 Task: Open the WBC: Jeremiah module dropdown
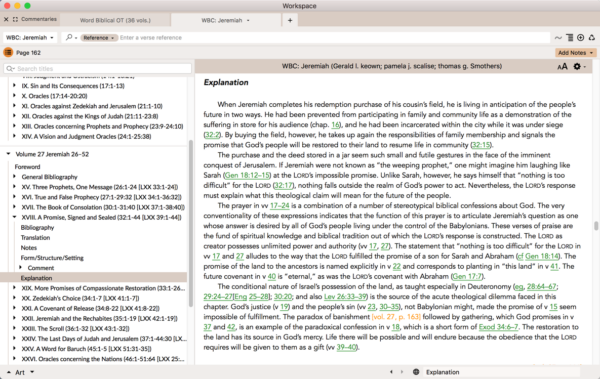pyautogui.click(x=29, y=38)
